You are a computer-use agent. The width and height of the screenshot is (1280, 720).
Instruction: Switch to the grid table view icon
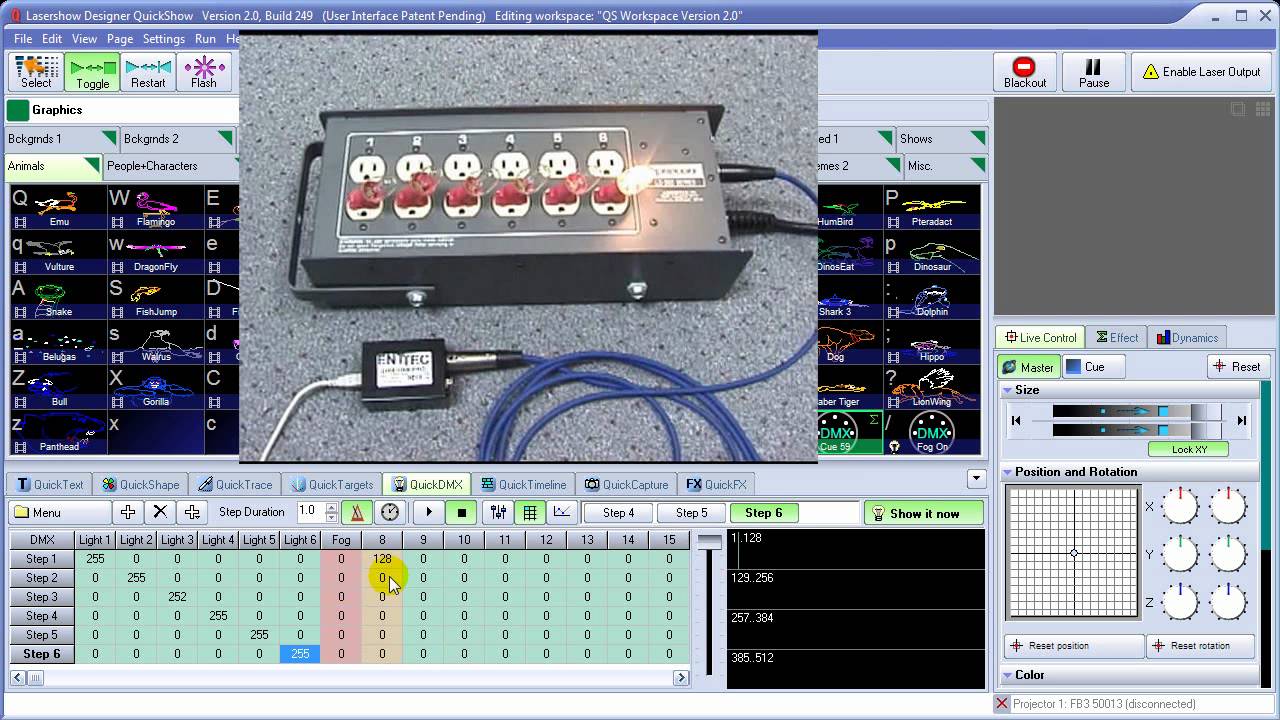(x=530, y=512)
